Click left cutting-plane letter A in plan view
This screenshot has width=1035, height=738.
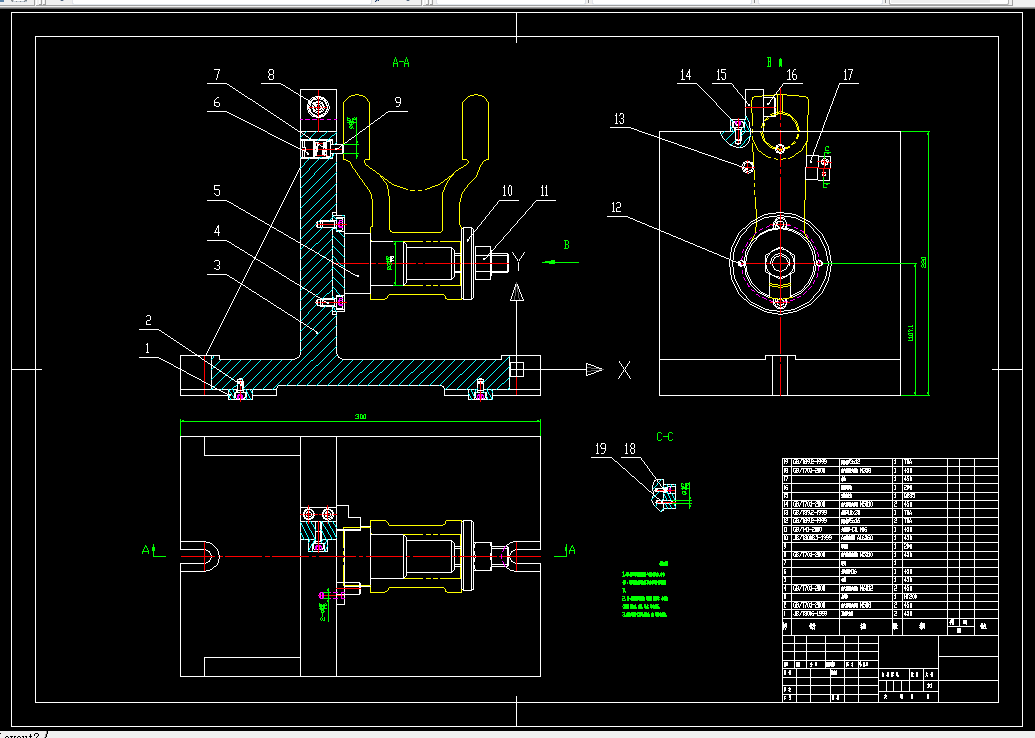click(x=146, y=549)
